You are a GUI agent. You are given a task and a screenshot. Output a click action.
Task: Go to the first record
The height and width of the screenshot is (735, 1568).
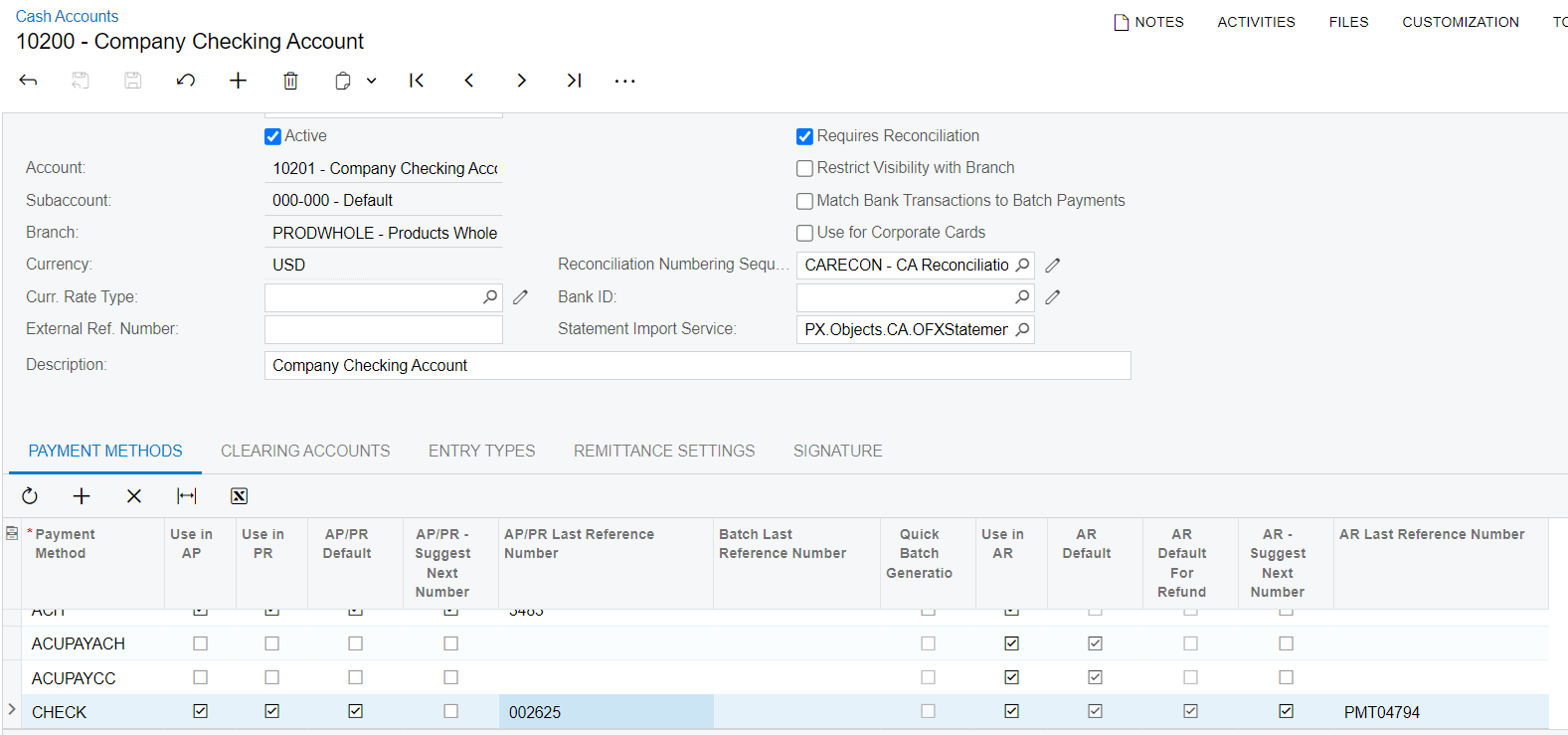point(417,81)
